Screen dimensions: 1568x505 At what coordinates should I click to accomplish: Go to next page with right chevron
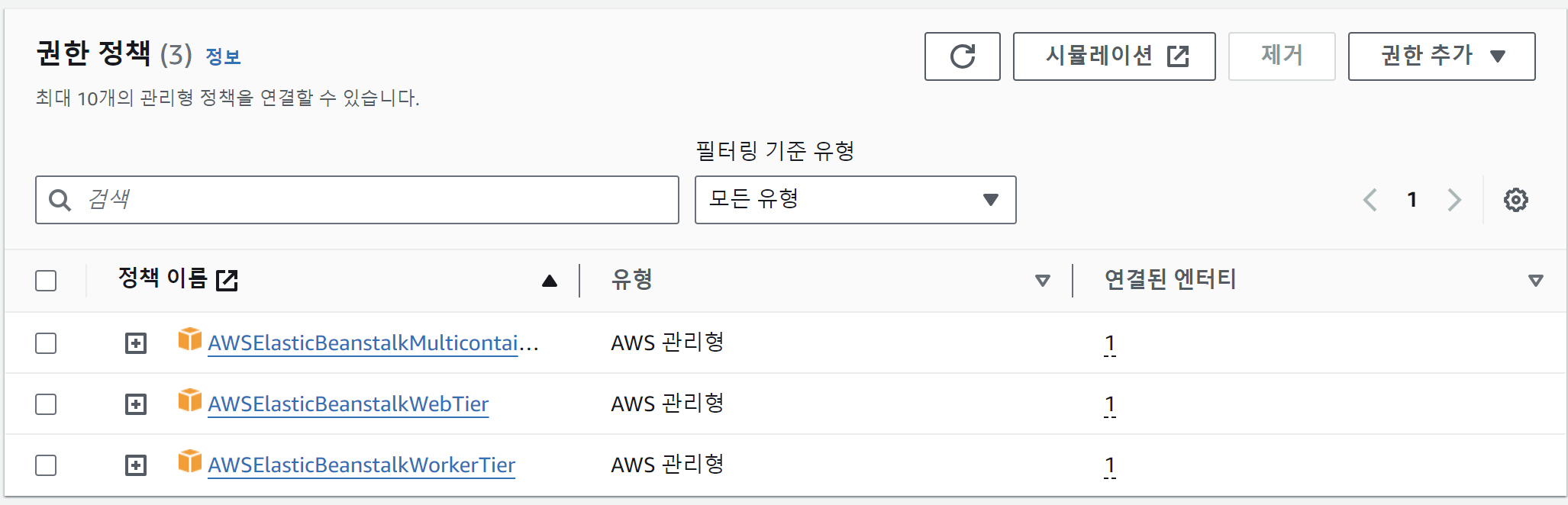pyautogui.click(x=1453, y=200)
